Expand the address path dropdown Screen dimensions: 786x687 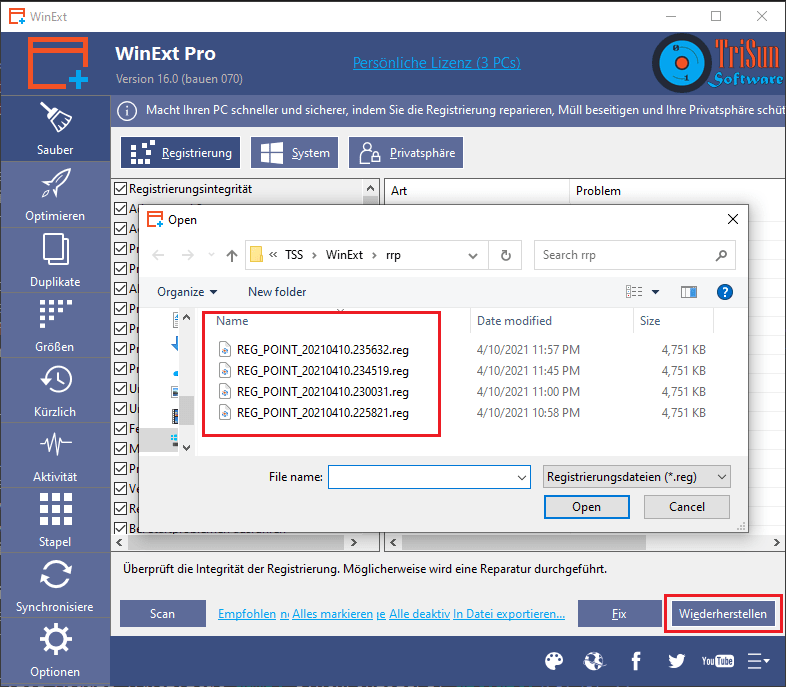[x=473, y=256]
